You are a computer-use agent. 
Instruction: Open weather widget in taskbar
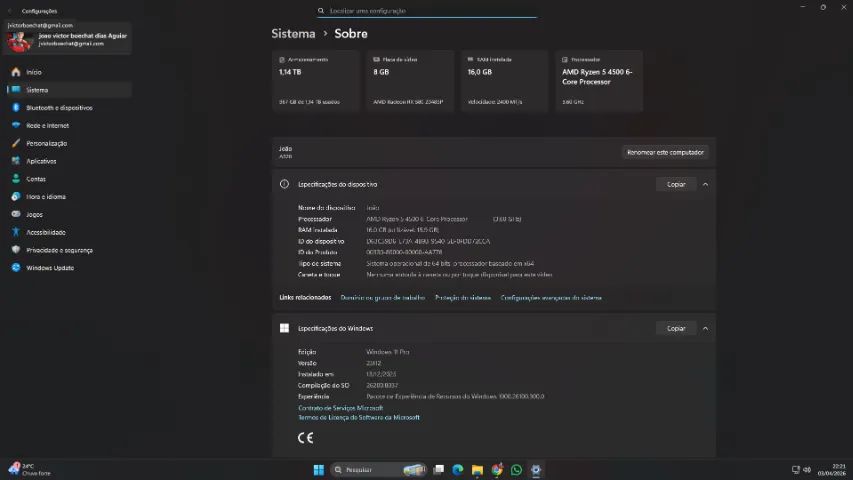[30, 470]
